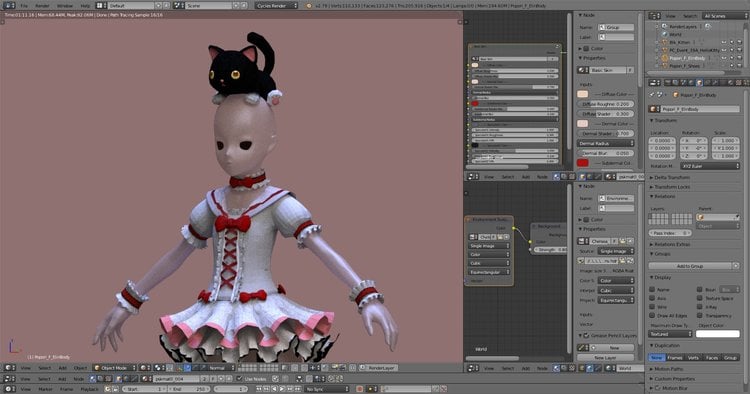This screenshot has height=394, width=750.
Task: Select Popori_F_Shoes in the outliner
Action: (x=684, y=66)
